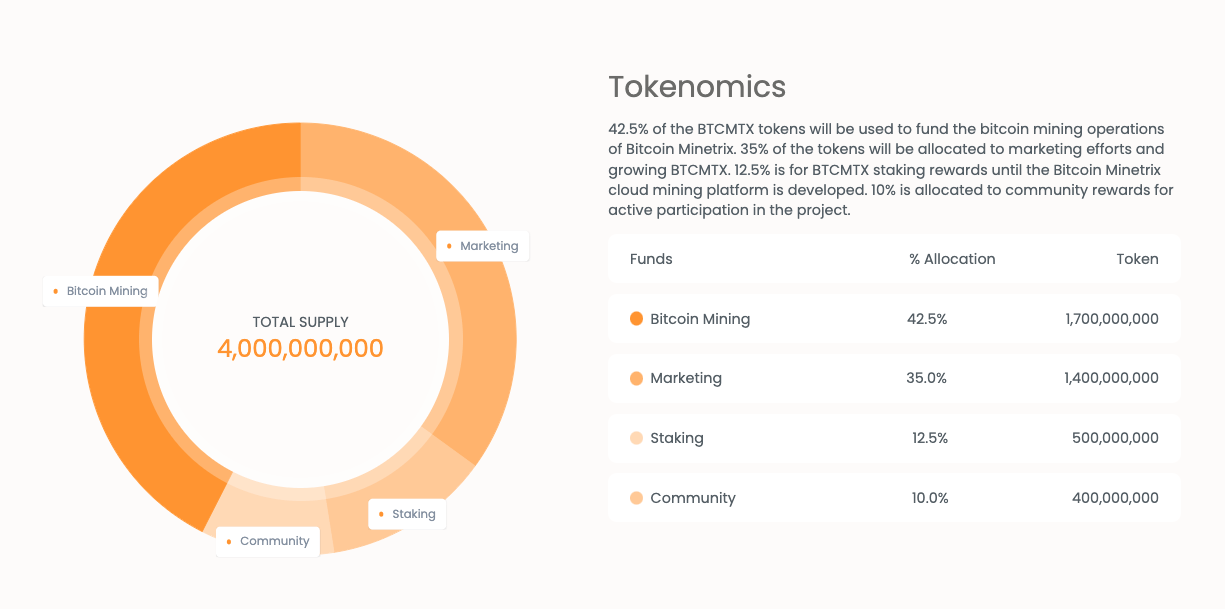This screenshot has width=1225, height=609.
Task: Select the Marketing row showing 35.0%
Action: point(894,378)
